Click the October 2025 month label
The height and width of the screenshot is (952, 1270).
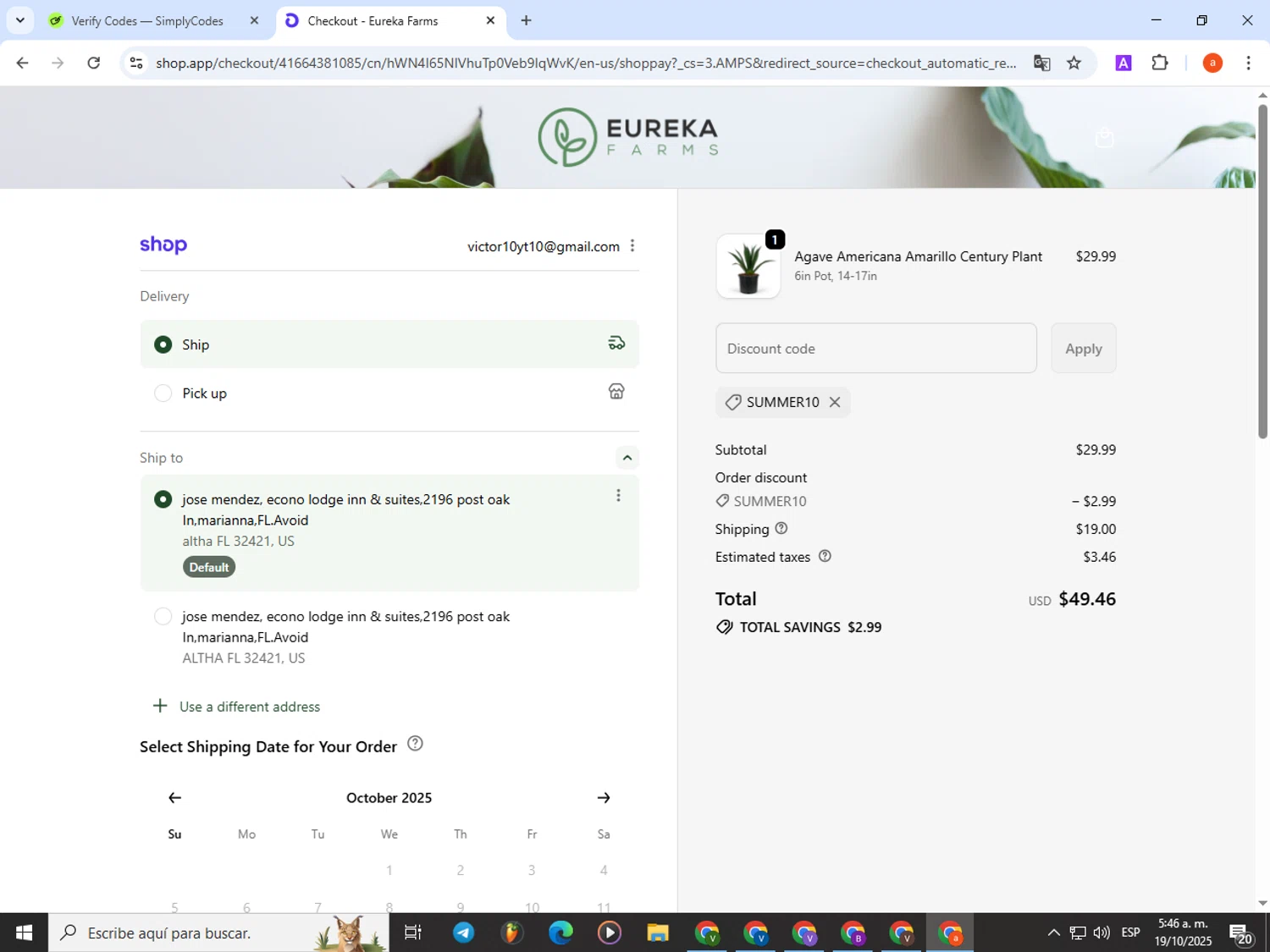[x=389, y=798]
